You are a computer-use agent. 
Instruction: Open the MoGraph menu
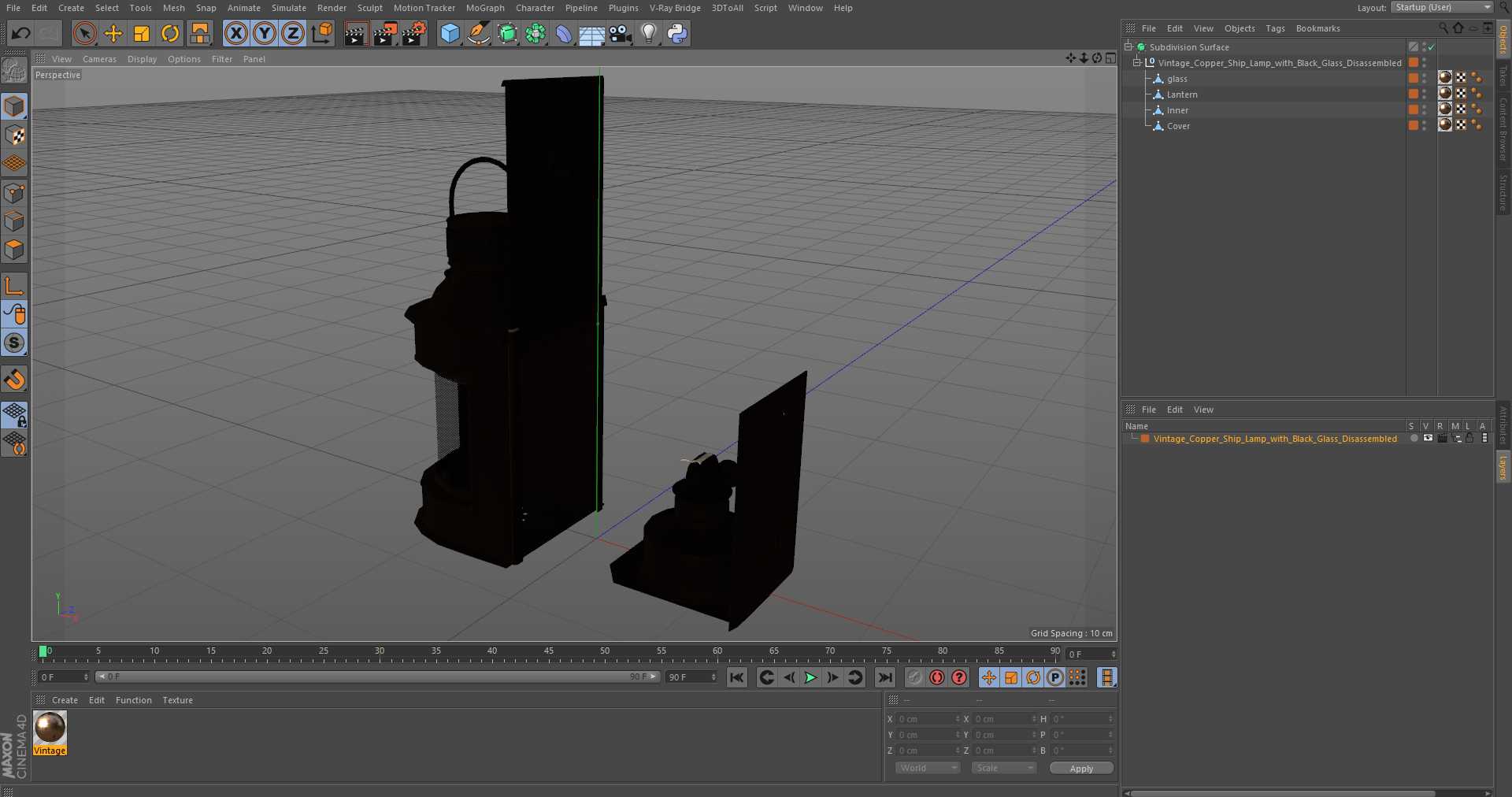(x=485, y=8)
